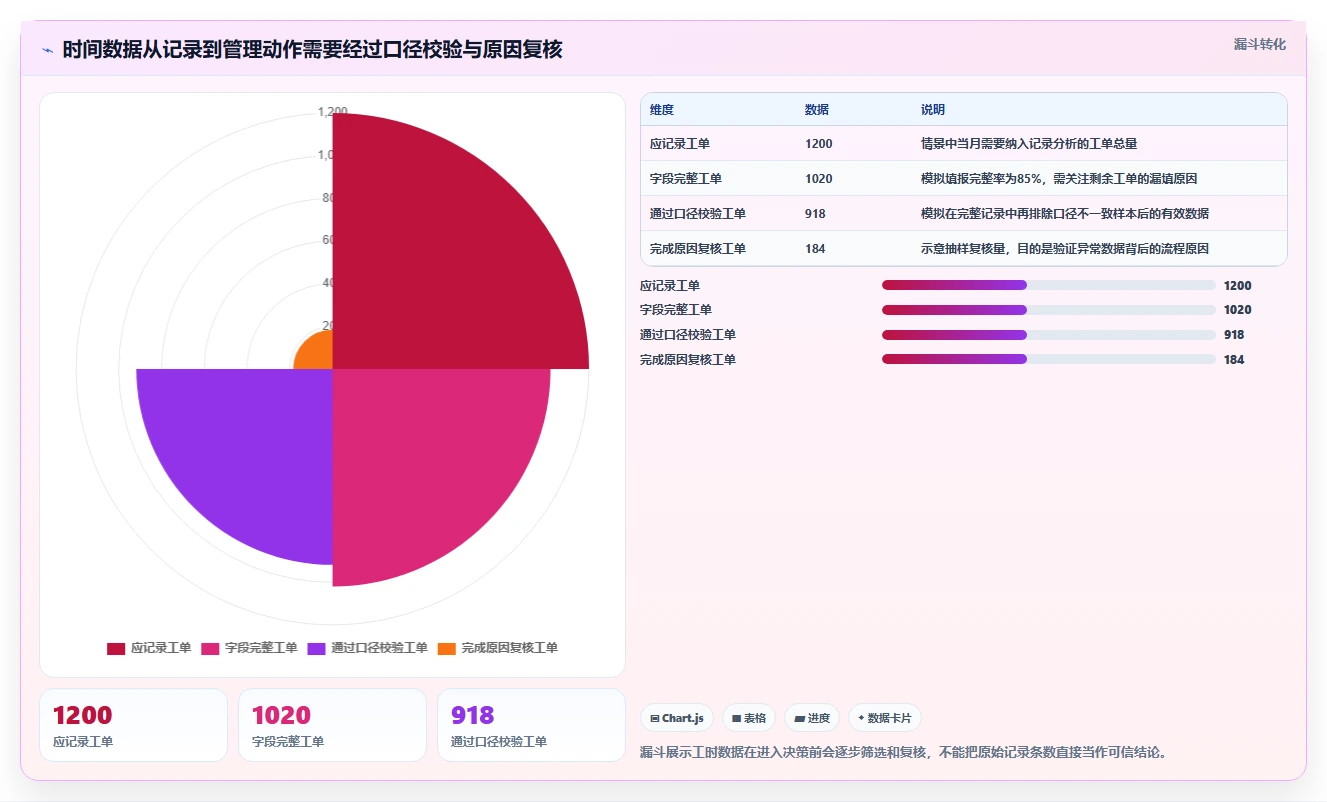The width and height of the screenshot is (1327, 802).
Task: Open the 1200 应记录工单 stat card
Action: coord(134,725)
